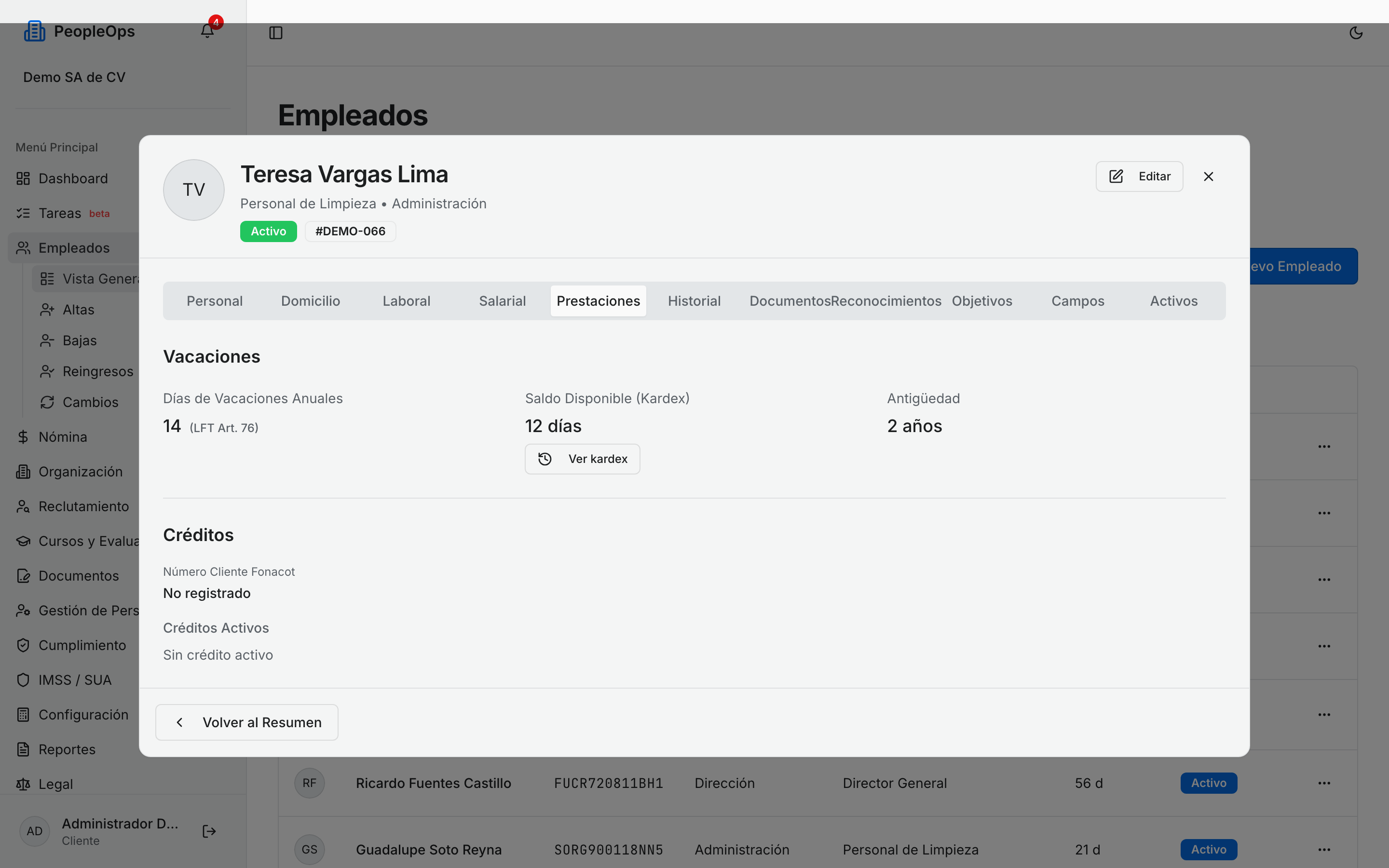This screenshot has height=868, width=1389.
Task: Click the Demo SA de CV company name
Action: pos(74,78)
